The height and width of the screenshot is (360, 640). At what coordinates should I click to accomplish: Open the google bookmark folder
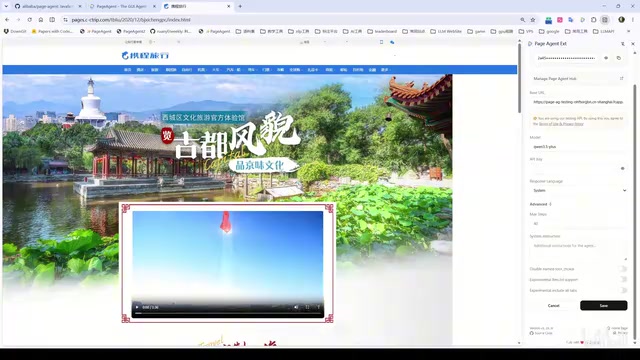[x=549, y=31]
